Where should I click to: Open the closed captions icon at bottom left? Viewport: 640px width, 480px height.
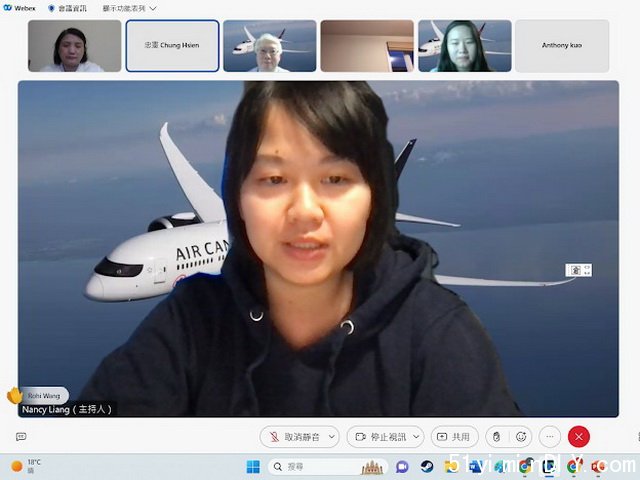tap(21, 437)
